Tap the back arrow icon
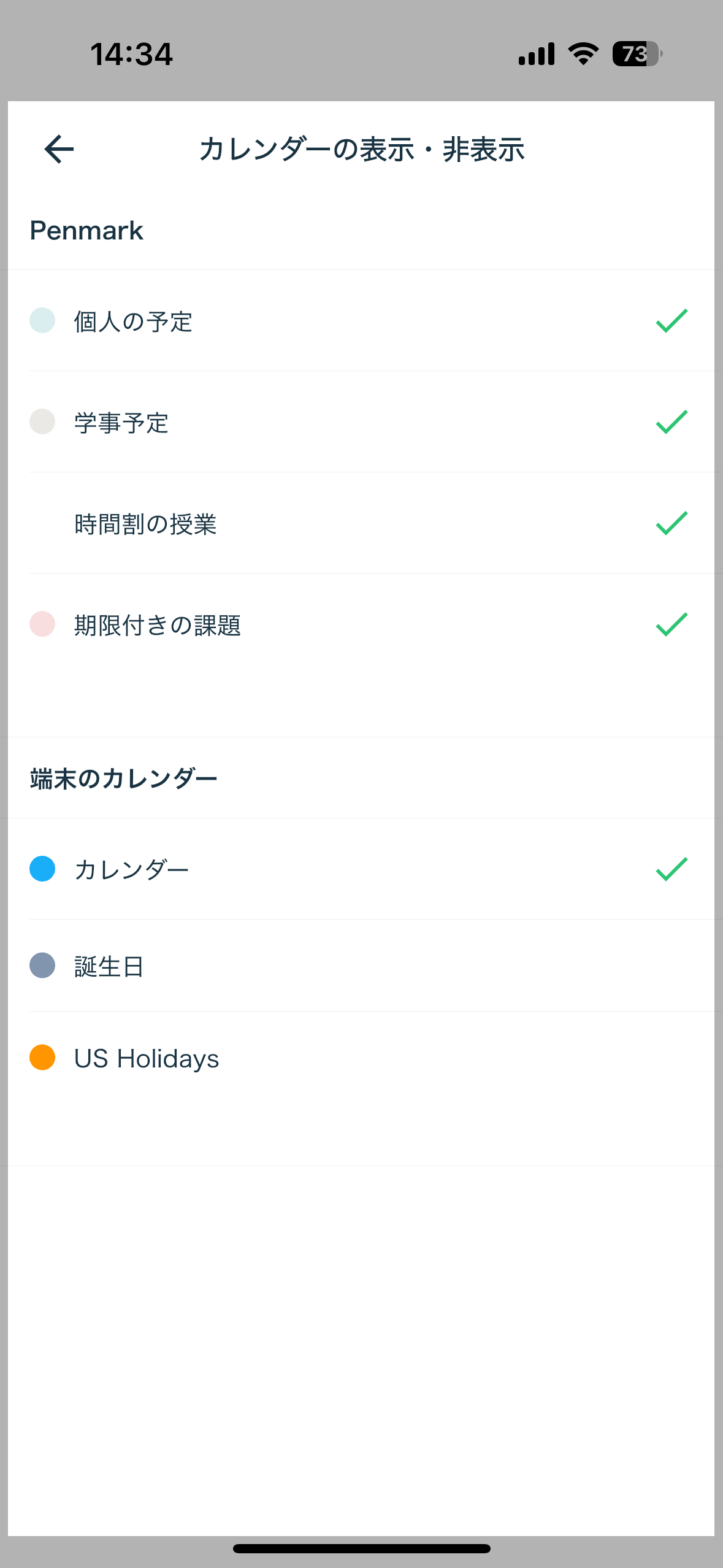 pos(59,149)
